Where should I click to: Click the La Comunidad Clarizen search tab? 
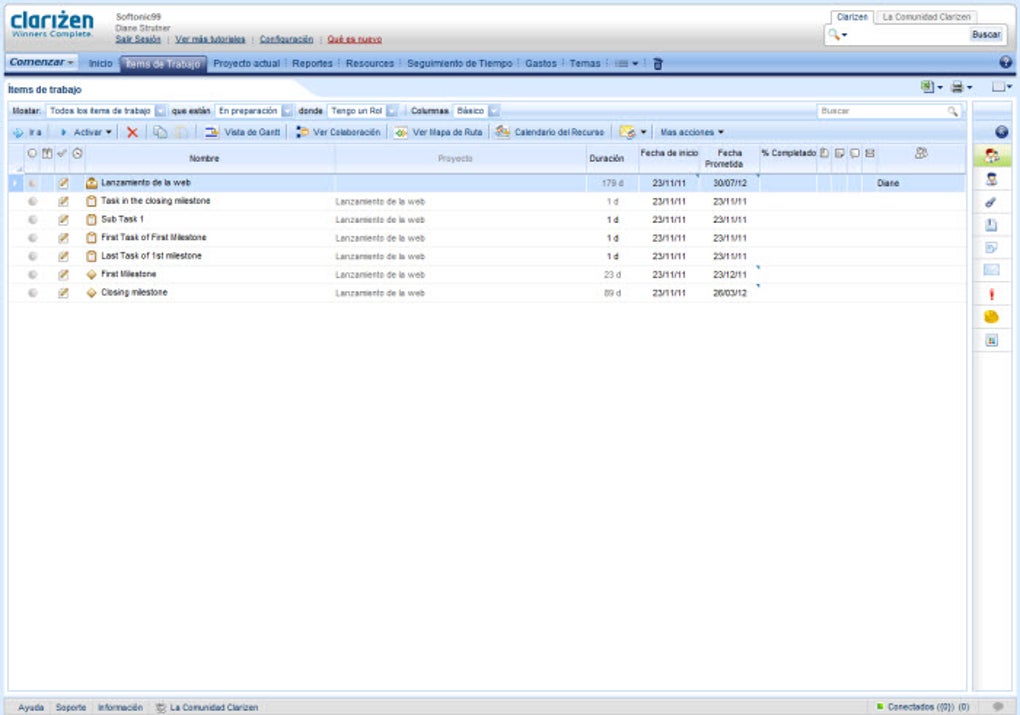(926, 17)
